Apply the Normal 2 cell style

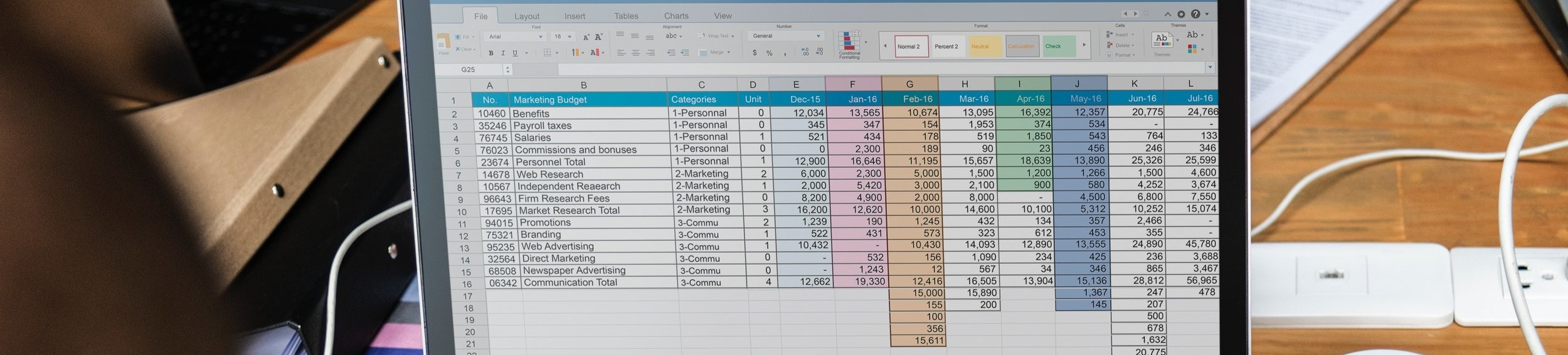pos(911,46)
